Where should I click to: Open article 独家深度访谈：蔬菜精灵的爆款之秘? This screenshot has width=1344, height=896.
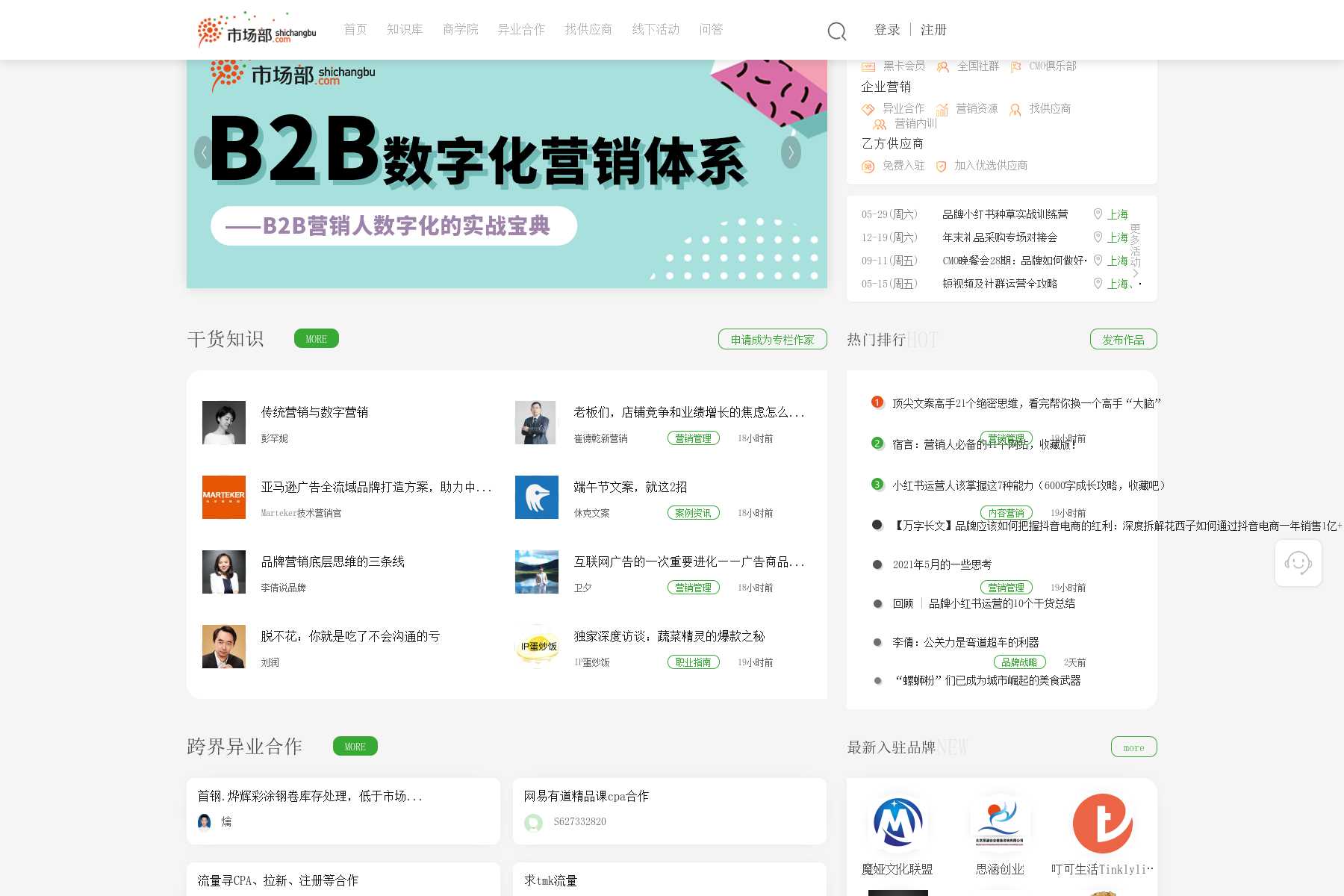[669, 636]
